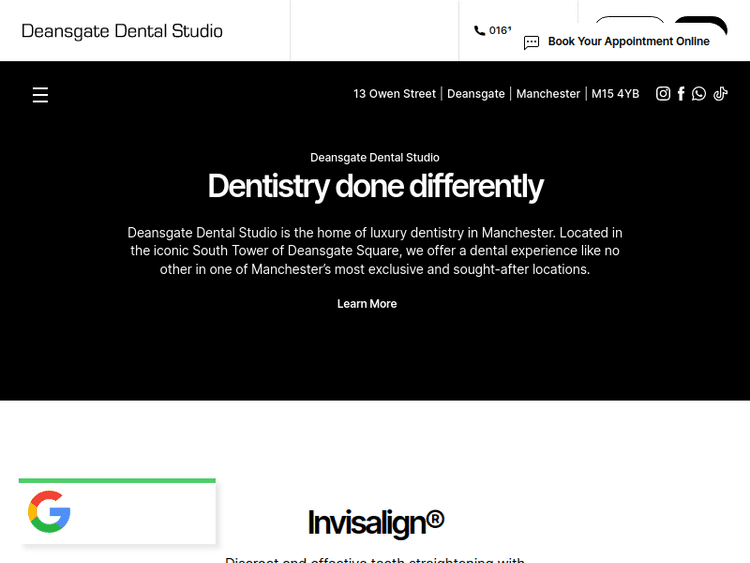Open the Facebook page icon
This screenshot has width=750, height=563.
point(681,94)
